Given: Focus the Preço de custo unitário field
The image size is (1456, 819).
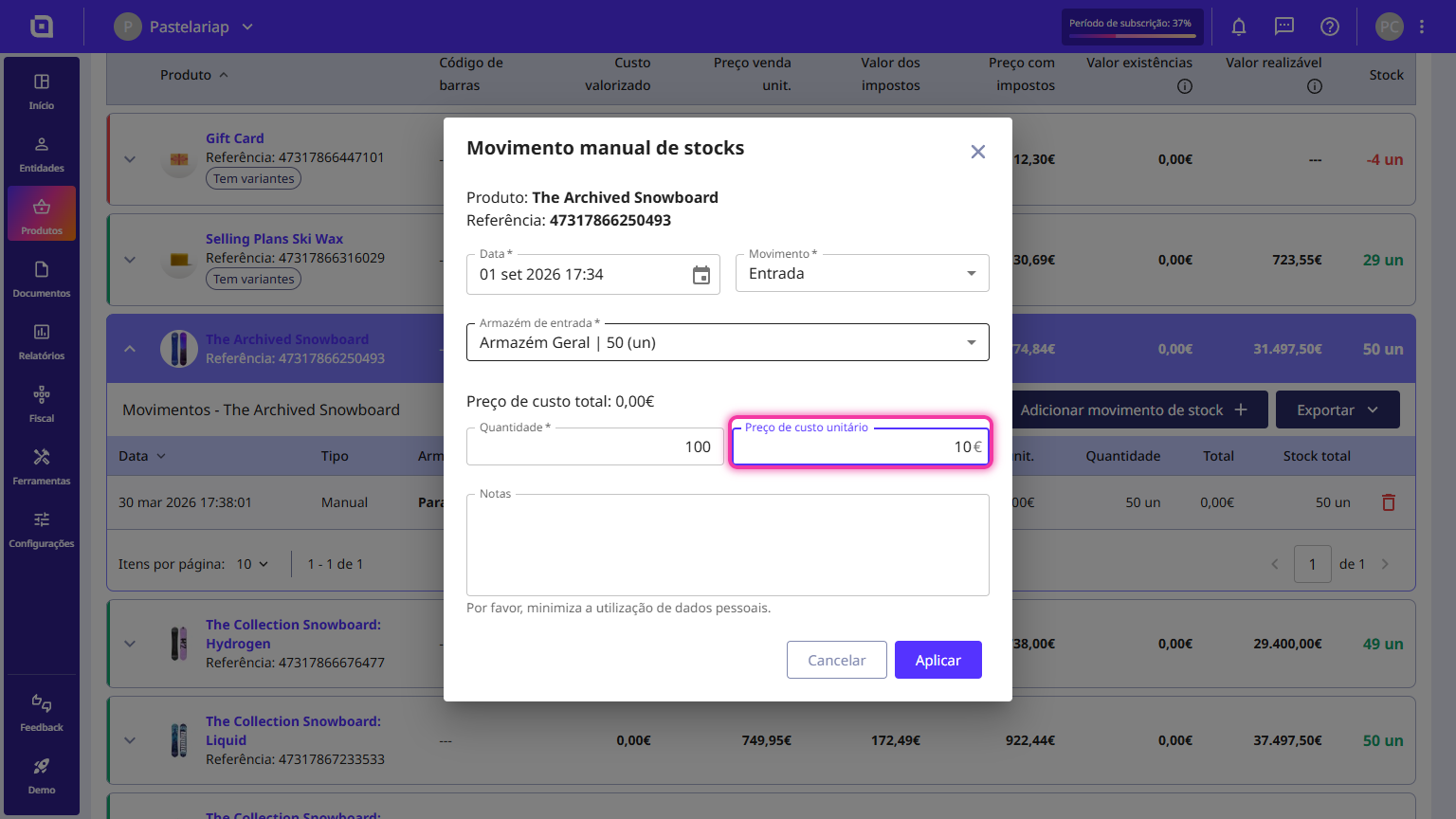Looking at the screenshot, I should [861, 446].
